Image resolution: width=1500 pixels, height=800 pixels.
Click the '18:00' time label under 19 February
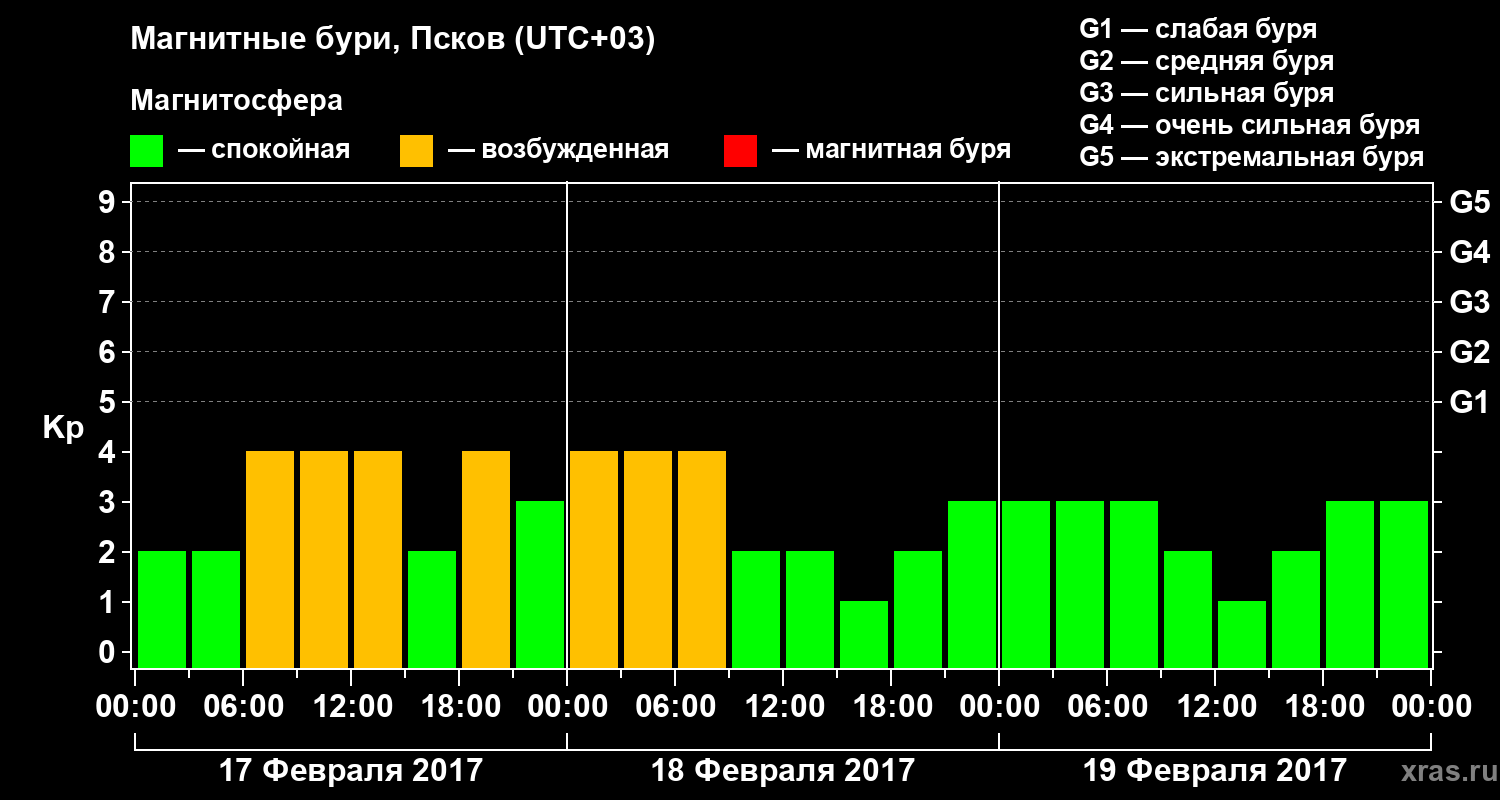1323,707
